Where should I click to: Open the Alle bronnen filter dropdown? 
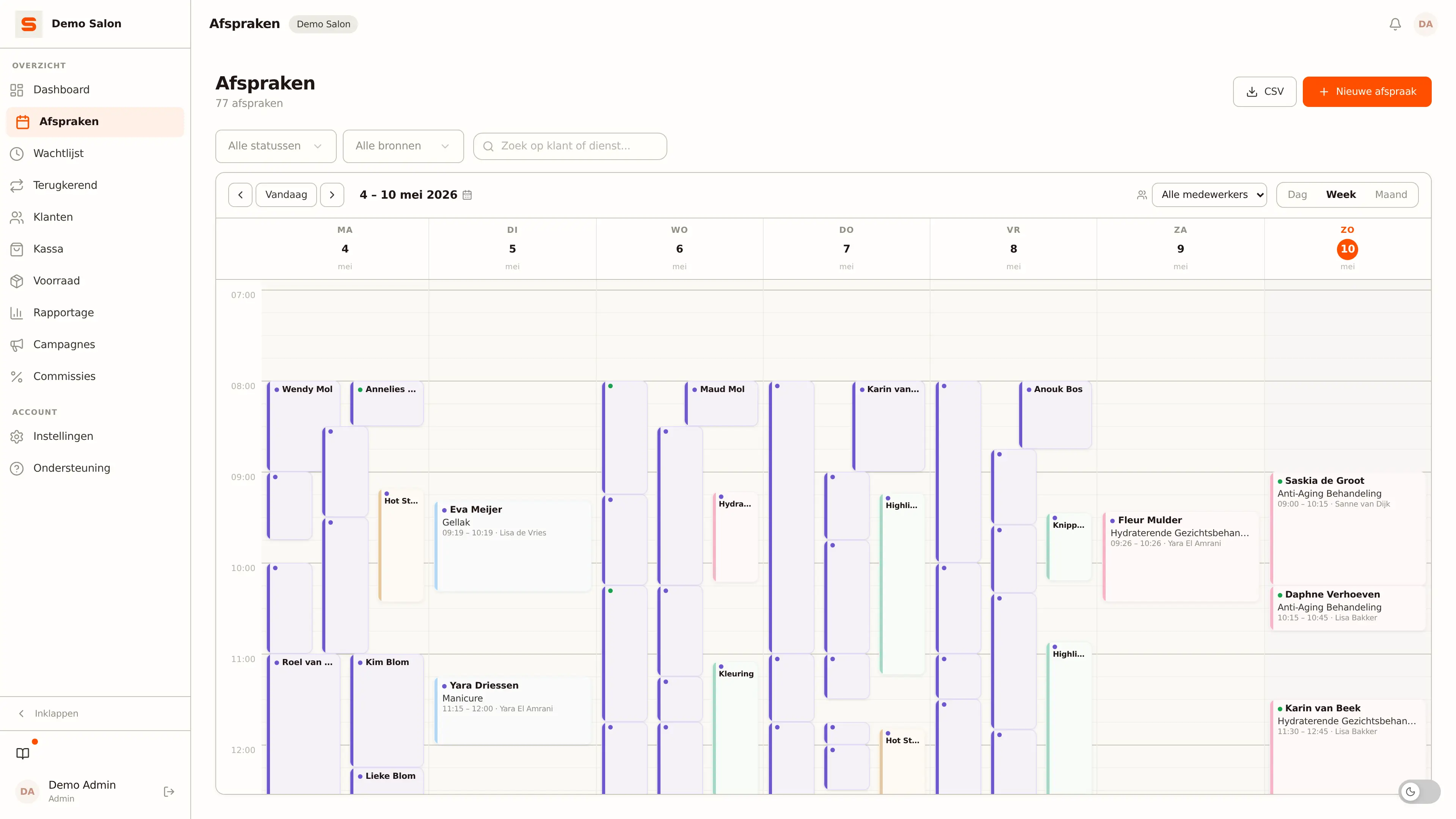click(x=403, y=146)
